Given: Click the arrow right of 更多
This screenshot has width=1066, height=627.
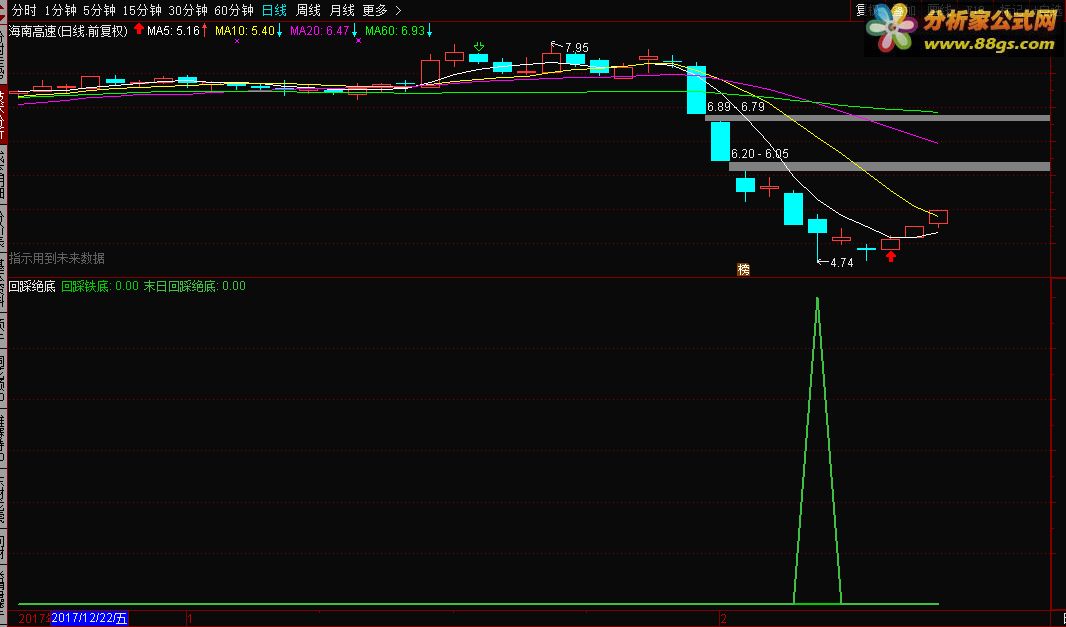Looking at the screenshot, I should coord(398,10).
